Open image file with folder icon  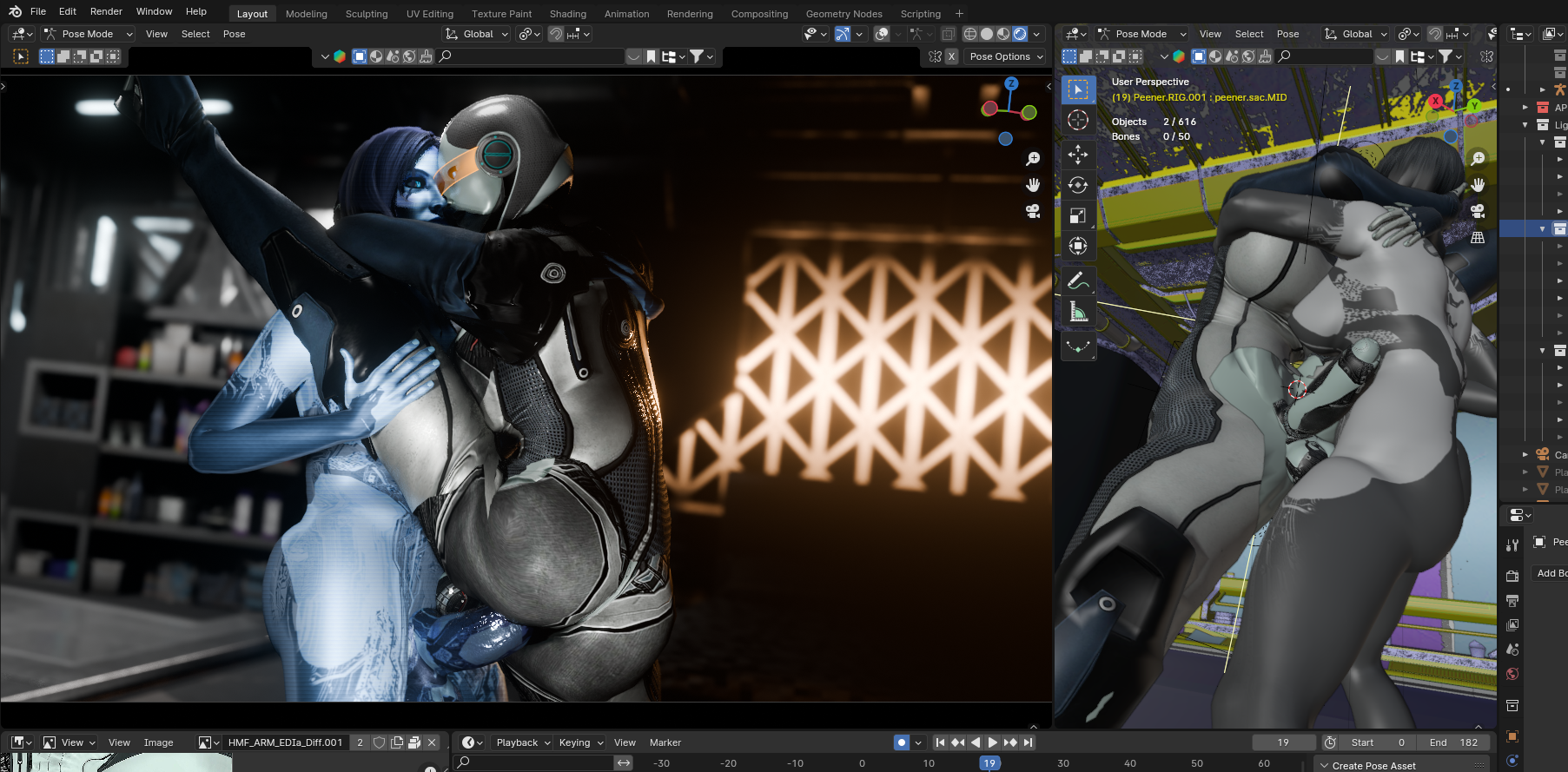[x=414, y=742]
